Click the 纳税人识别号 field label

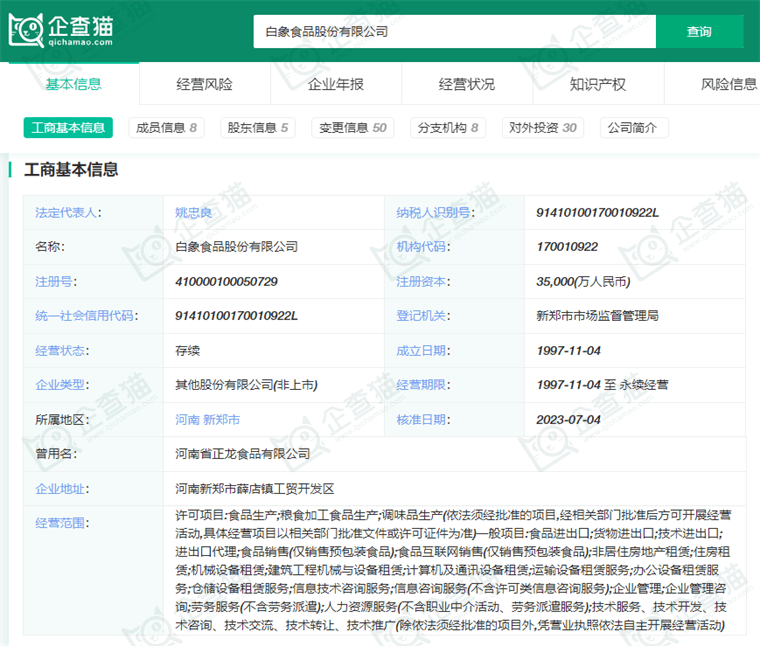click(435, 212)
